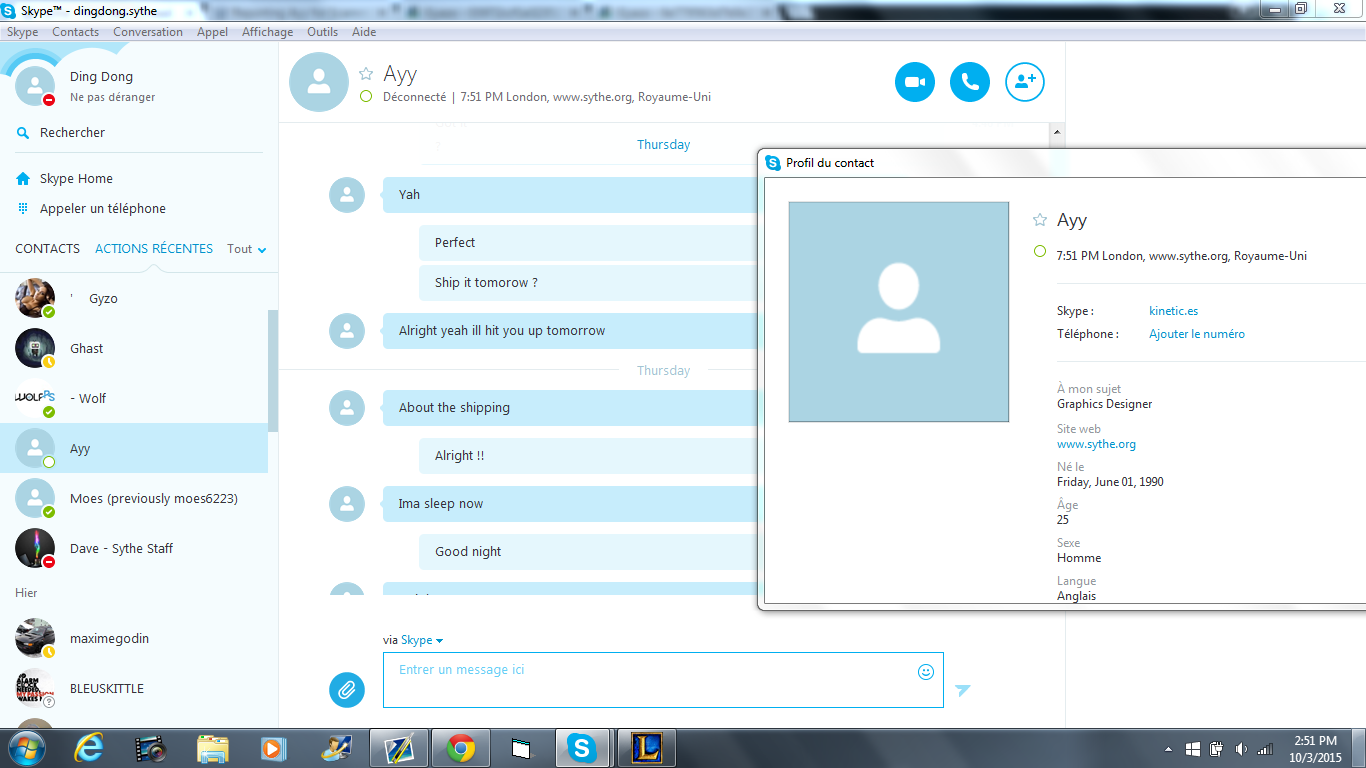Screen dimensions: 1366x768
Task: Click kinetic.es Skype name link
Action: pyautogui.click(x=1173, y=311)
